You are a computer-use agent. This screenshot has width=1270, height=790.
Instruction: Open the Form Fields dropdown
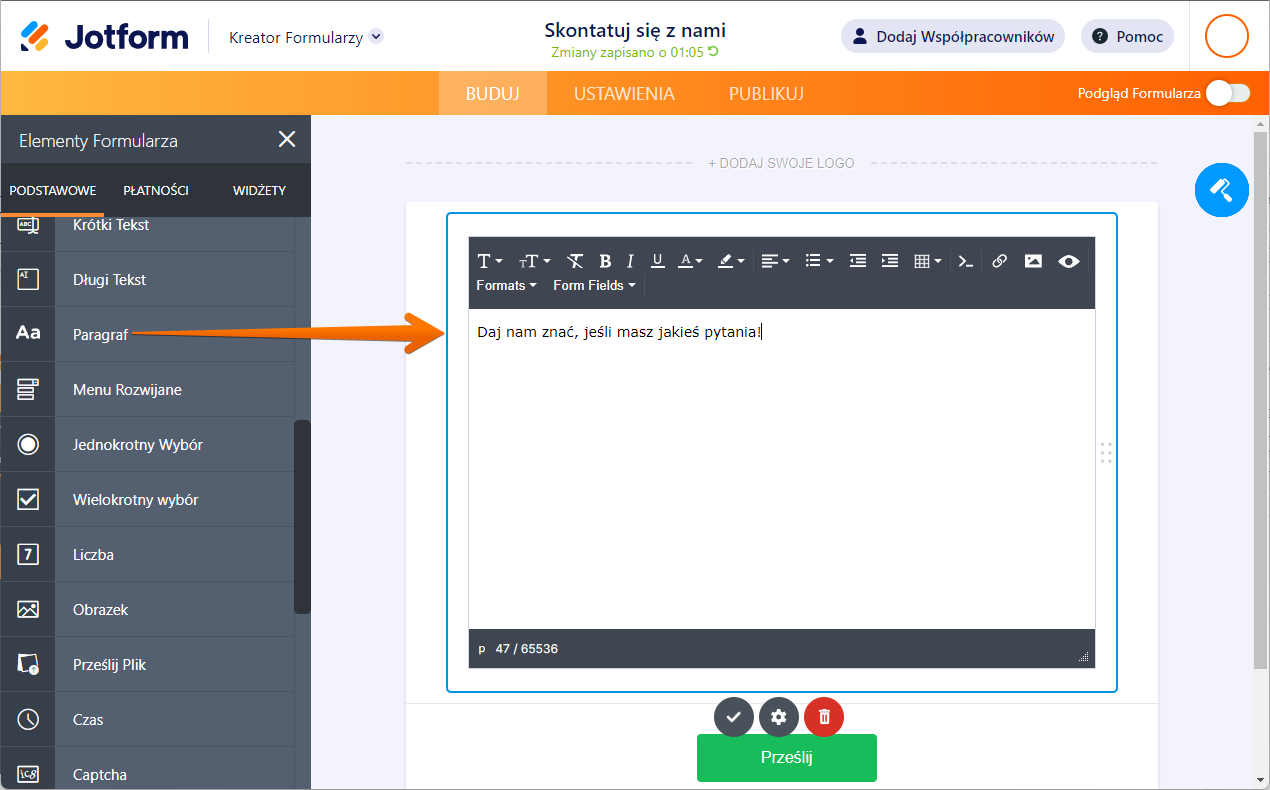click(x=594, y=285)
